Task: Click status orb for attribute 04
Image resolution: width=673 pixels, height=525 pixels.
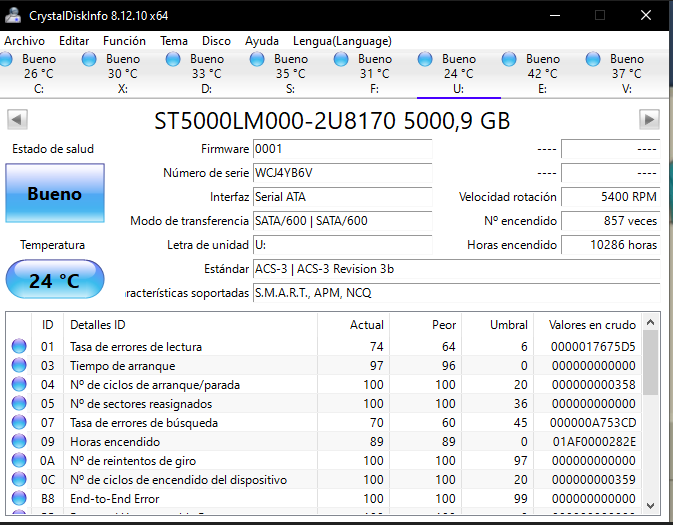Action: (19, 384)
